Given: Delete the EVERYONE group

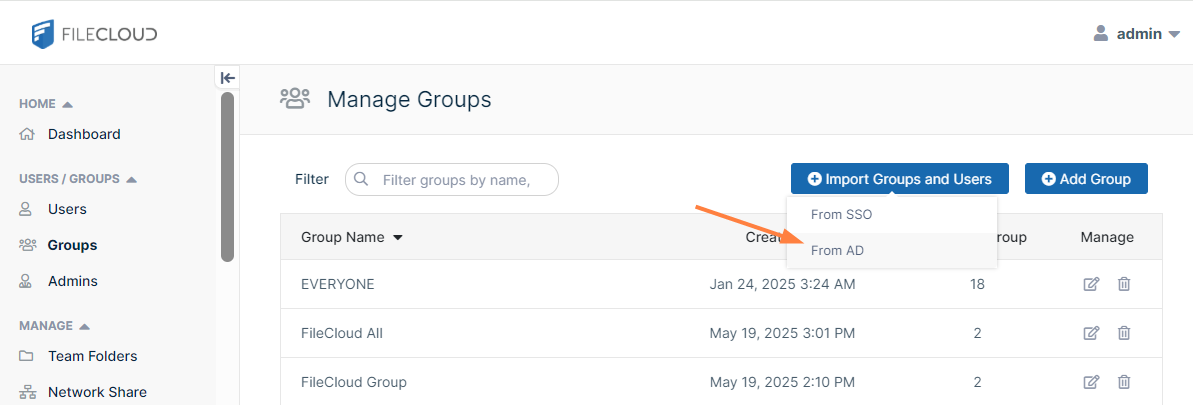Looking at the screenshot, I should [x=1124, y=284].
